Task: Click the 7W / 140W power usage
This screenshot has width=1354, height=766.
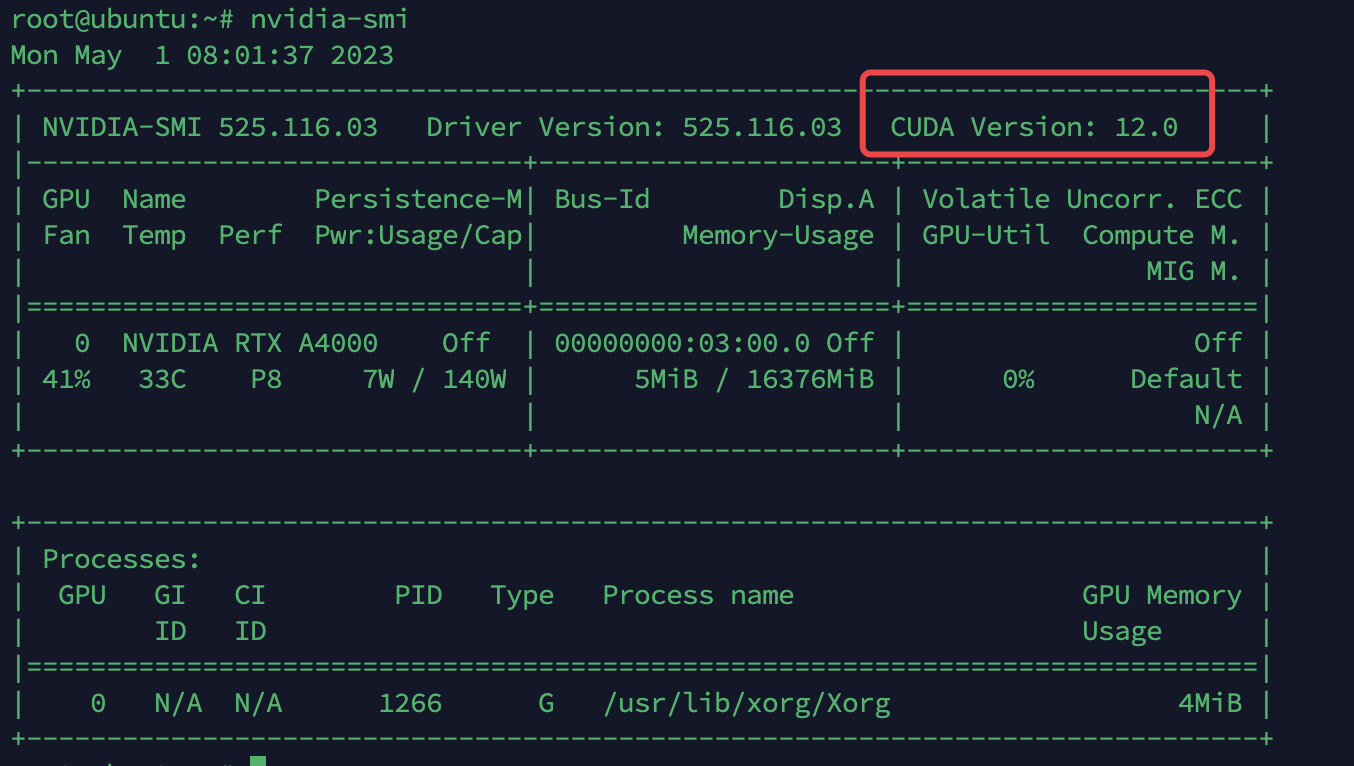Action: pyautogui.click(x=434, y=379)
